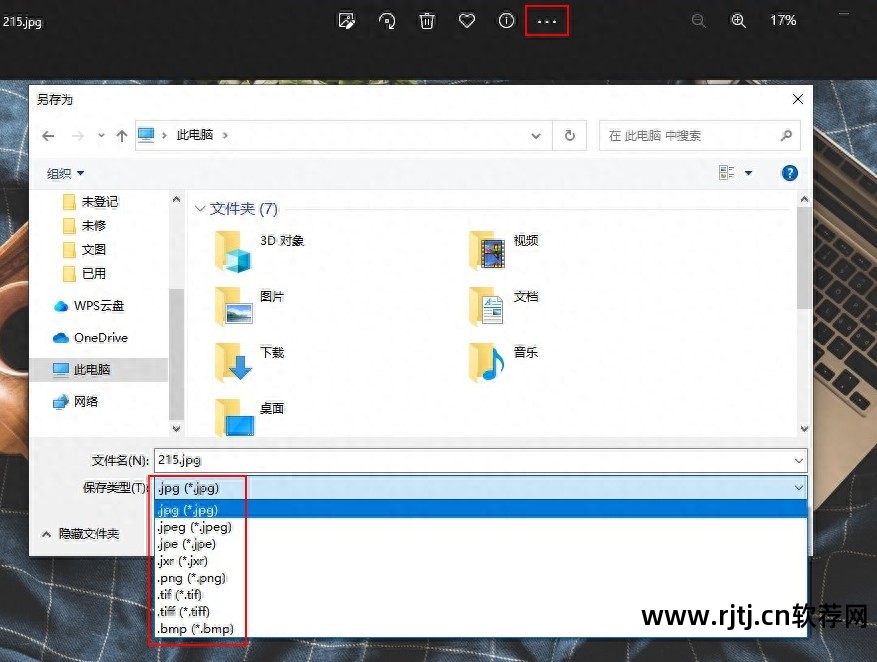This screenshot has width=877, height=662.
Task: Open more view options dropdown arrow
Action: pos(748,173)
